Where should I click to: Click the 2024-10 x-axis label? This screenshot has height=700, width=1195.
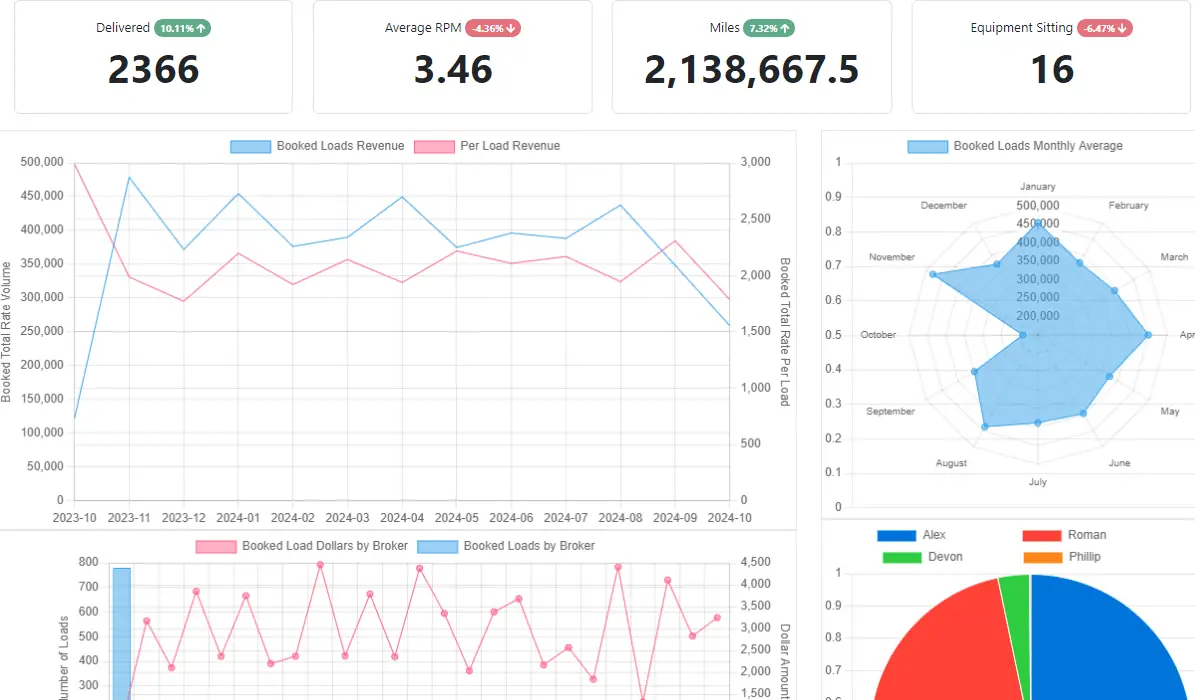(729, 518)
